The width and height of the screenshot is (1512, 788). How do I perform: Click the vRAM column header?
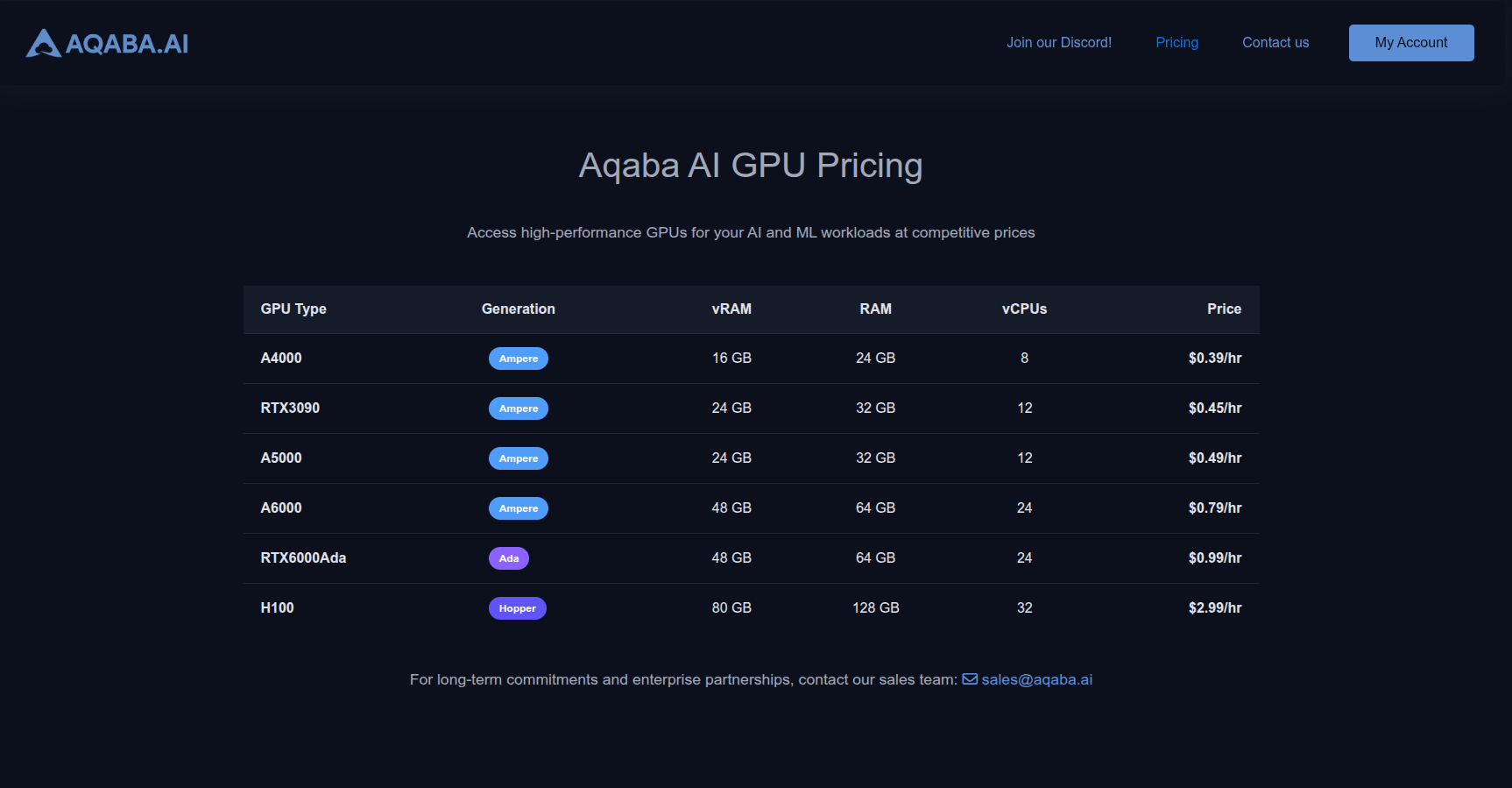731,309
